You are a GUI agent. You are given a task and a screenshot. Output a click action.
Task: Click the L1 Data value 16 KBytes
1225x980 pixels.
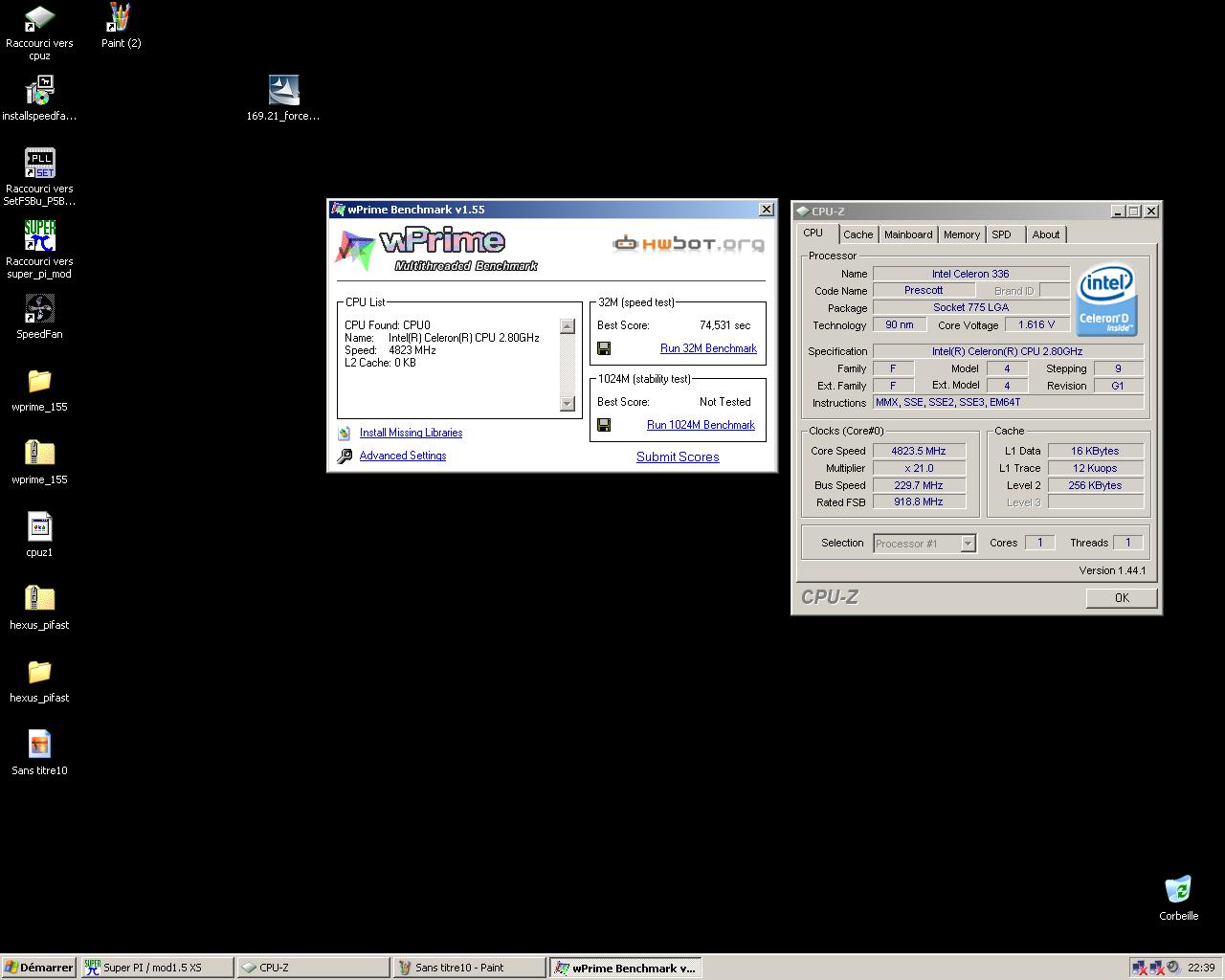[x=1095, y=451]
